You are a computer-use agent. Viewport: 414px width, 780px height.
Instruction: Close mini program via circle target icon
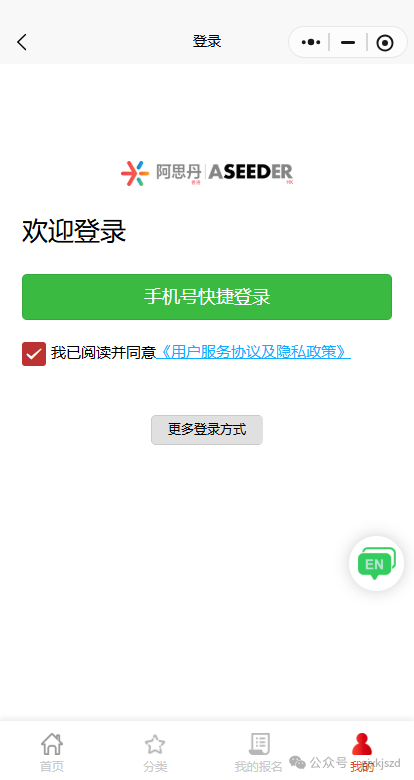pos(385,43)
